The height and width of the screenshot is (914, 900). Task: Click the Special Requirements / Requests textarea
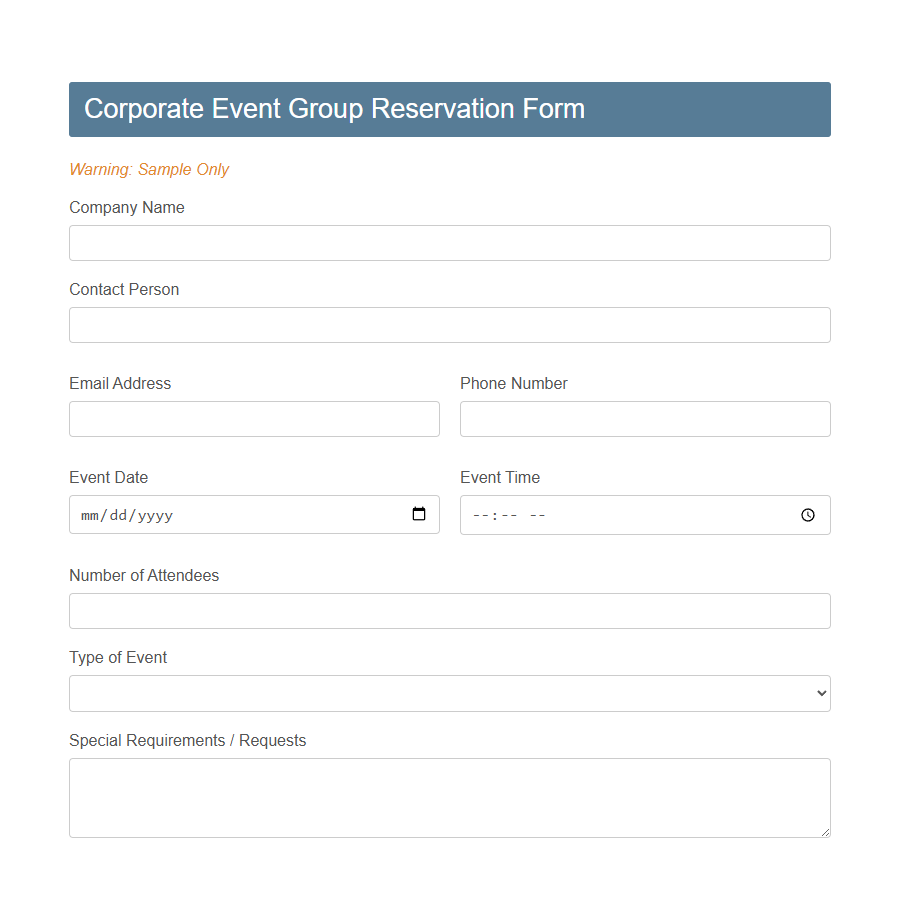click(450, 797)
